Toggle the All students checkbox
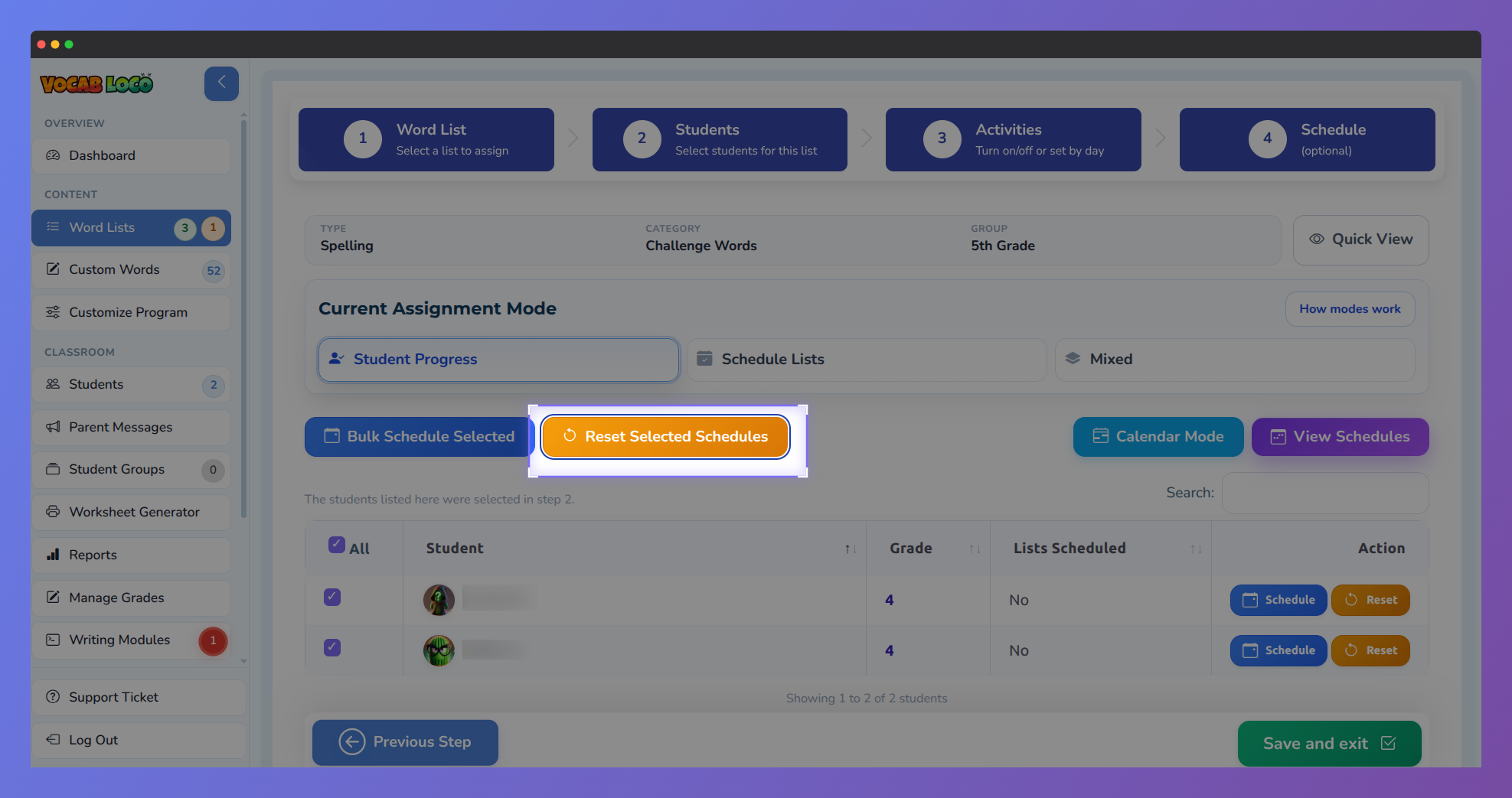 point(336,545)
